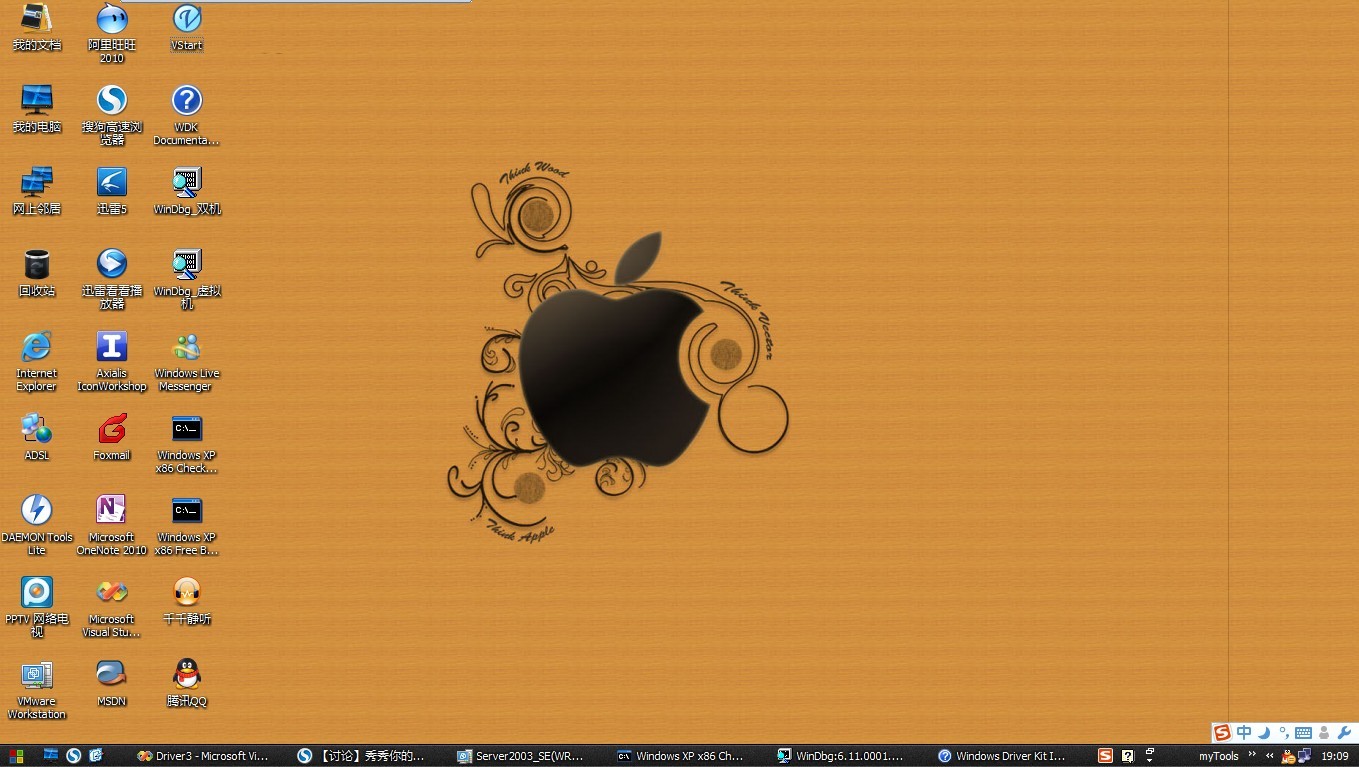Select the 千千静听 desktop icon

186,601
